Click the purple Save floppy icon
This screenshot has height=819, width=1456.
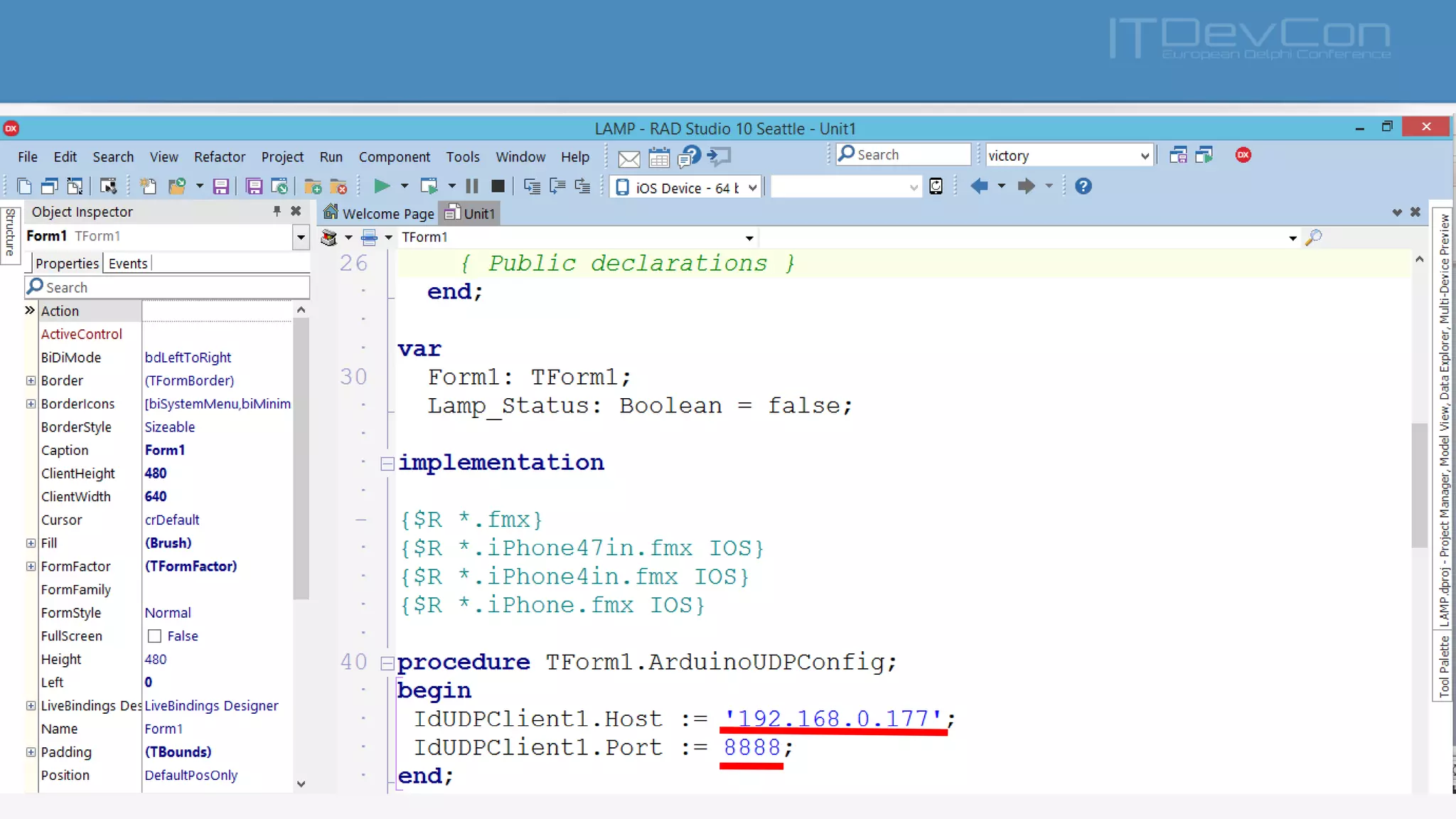pos(221,186)
